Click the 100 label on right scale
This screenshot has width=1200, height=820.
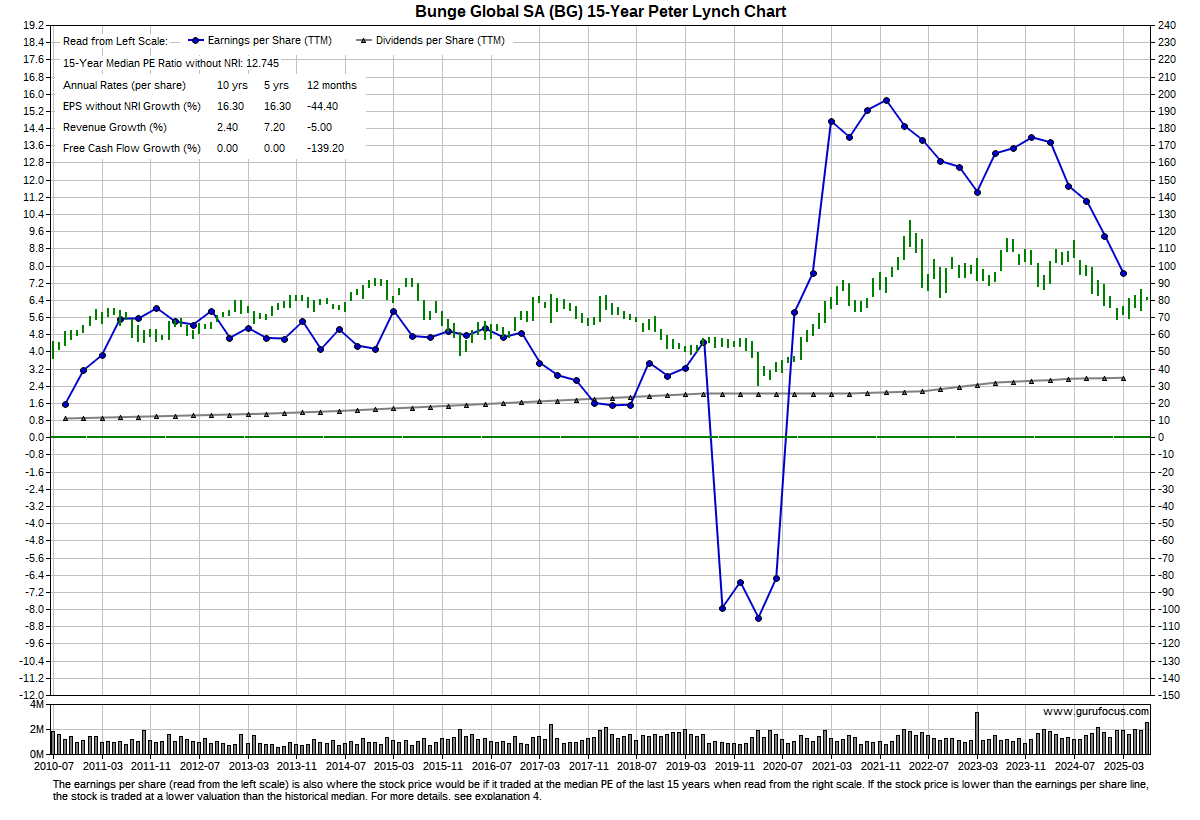coord(1165,266)
